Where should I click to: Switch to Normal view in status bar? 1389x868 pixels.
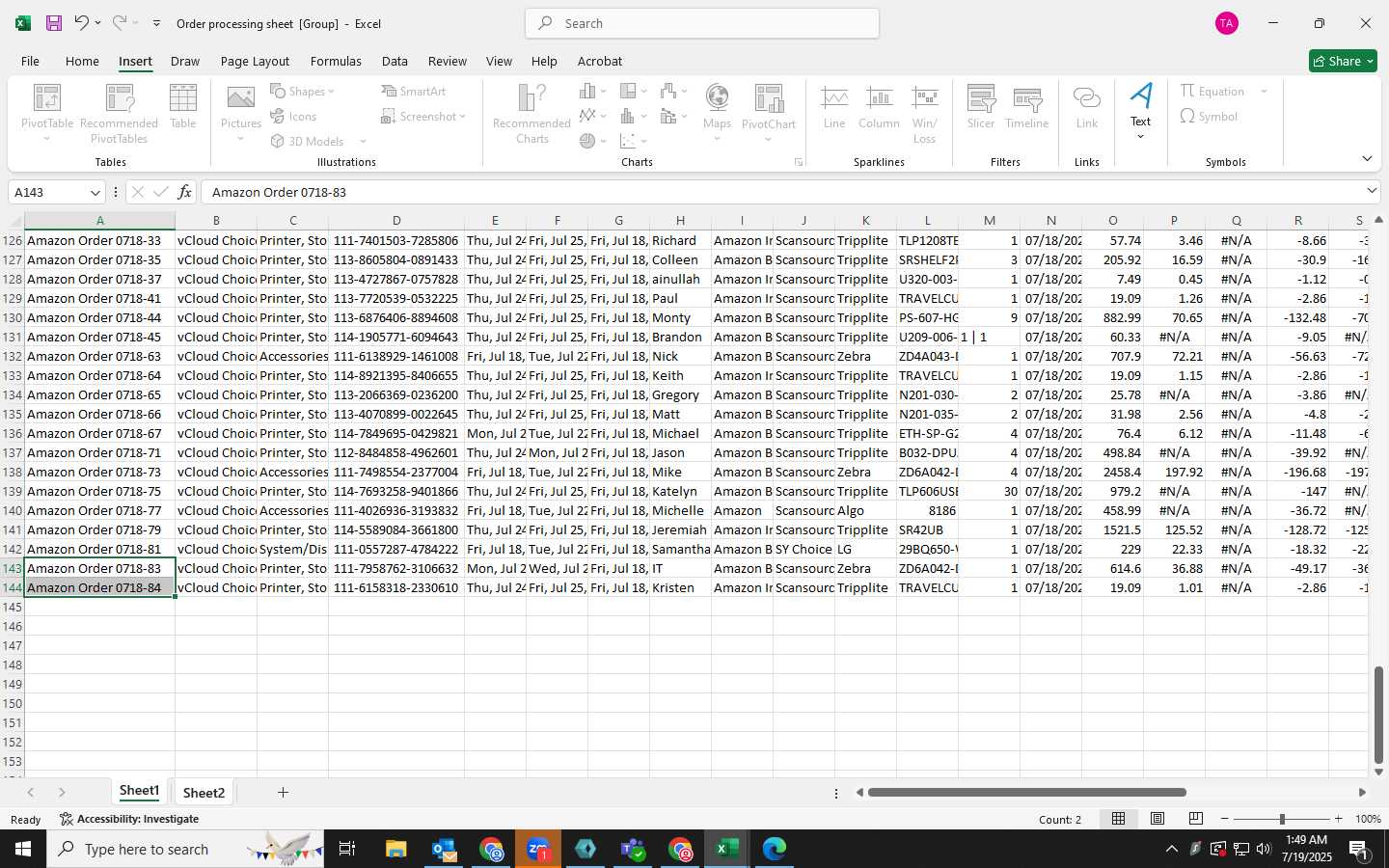(x=1118, y=819)
